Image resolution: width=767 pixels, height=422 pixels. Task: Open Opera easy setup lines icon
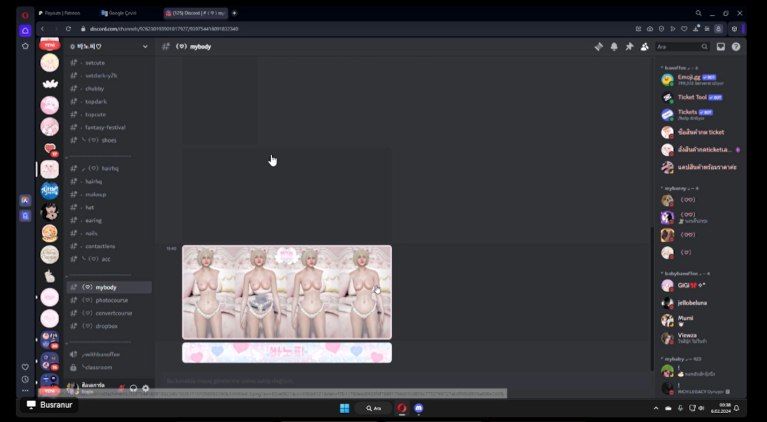coord(707,29)
